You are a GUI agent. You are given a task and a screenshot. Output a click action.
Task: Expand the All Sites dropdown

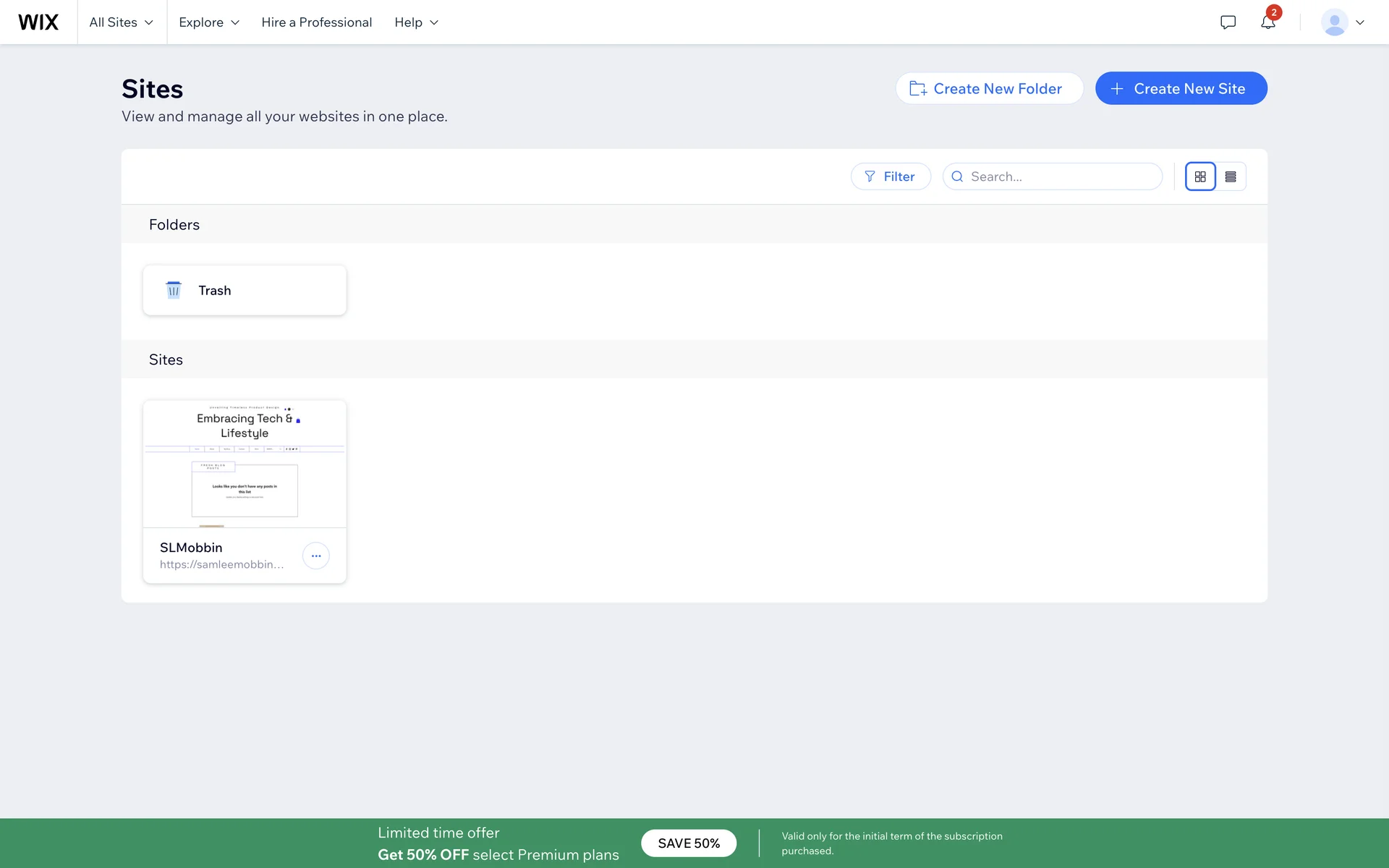click(122, 22)
